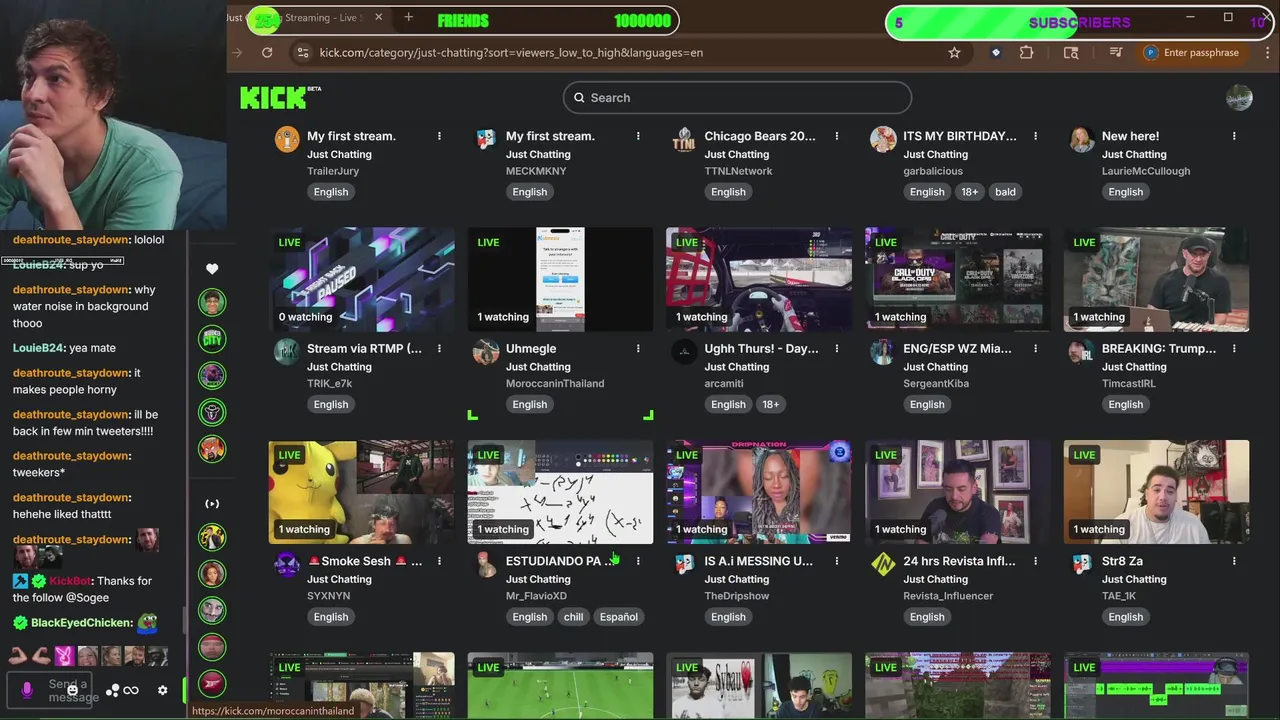Viewport: 1280px width, 720px height.
Task: Open the racing car arcamiti thumbnail
Action: click(x=759, y=279)
